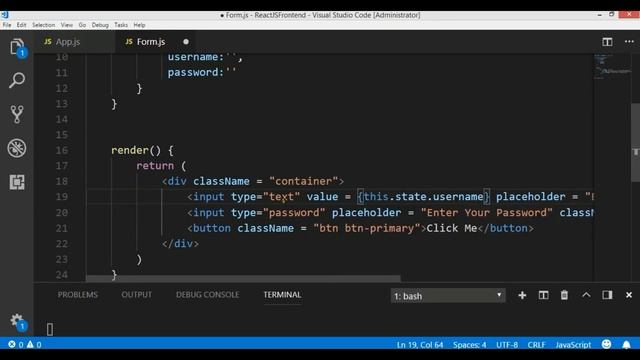This screenshot has width=640, height=360.
Task: Open the Debug view in activity bar
Action: 17,148
